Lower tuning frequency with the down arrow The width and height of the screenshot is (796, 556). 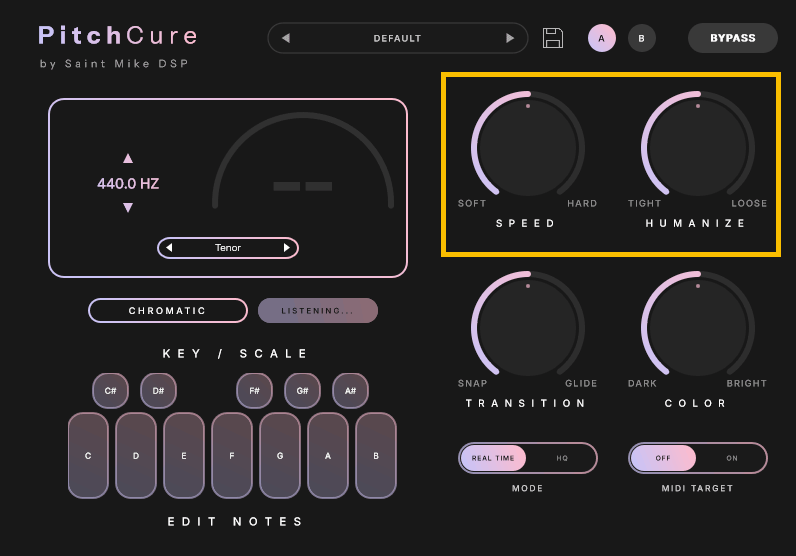click(x=128, y=207)
